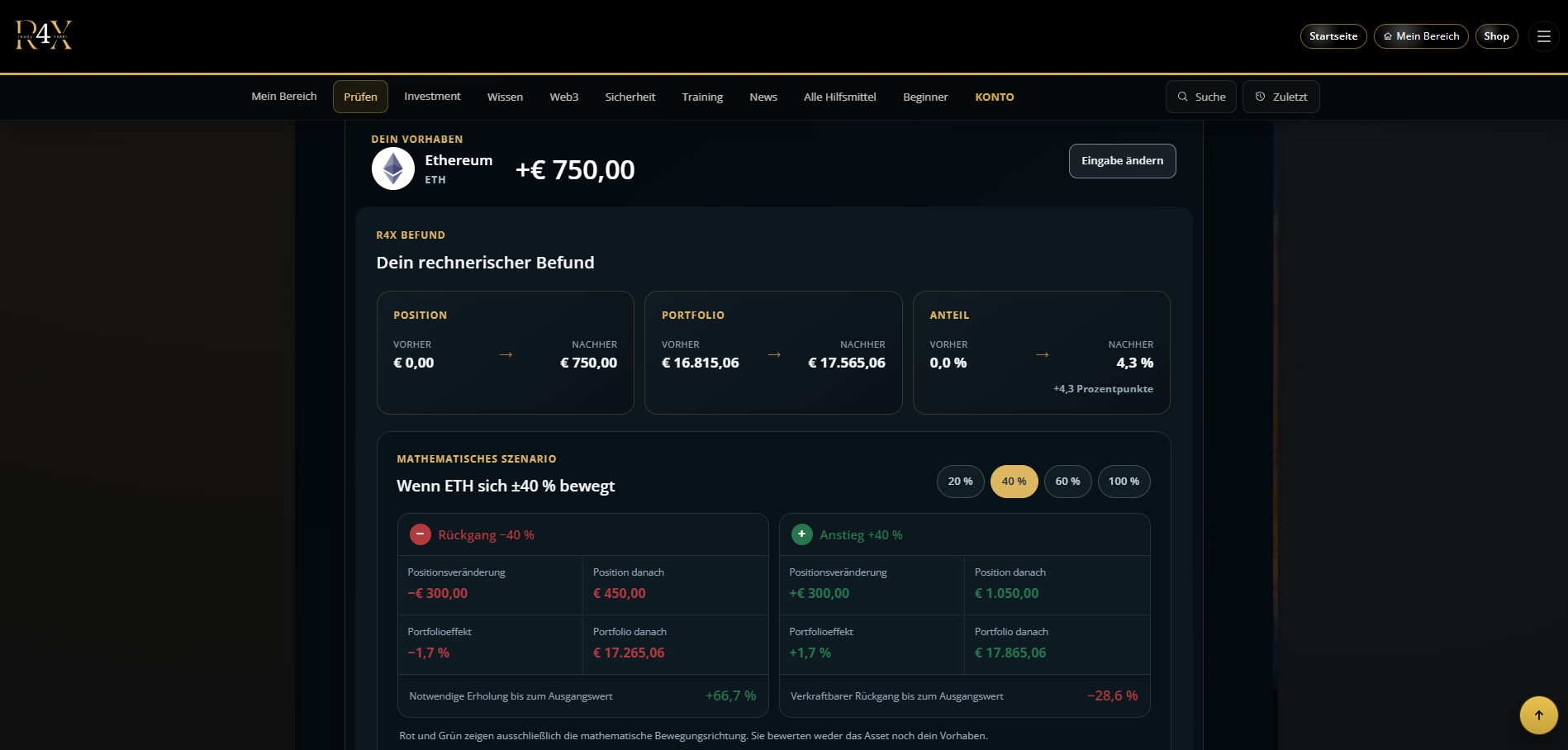Switch to the Prüfen tab
Viewport: 1568px width, 750px height.
pos(360,97)
